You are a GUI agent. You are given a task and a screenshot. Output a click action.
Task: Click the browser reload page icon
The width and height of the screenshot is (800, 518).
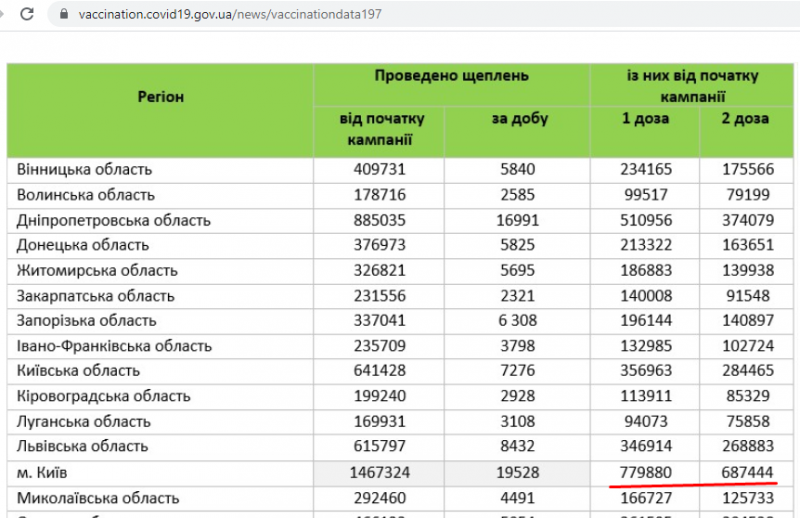(28, 15)
